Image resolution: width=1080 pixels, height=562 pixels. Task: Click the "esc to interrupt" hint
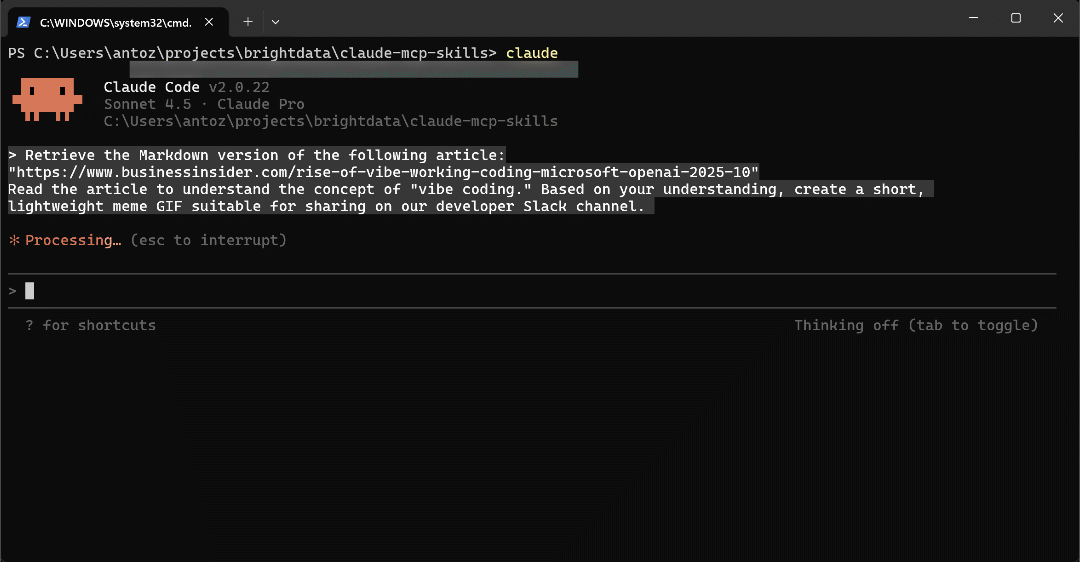208,240
